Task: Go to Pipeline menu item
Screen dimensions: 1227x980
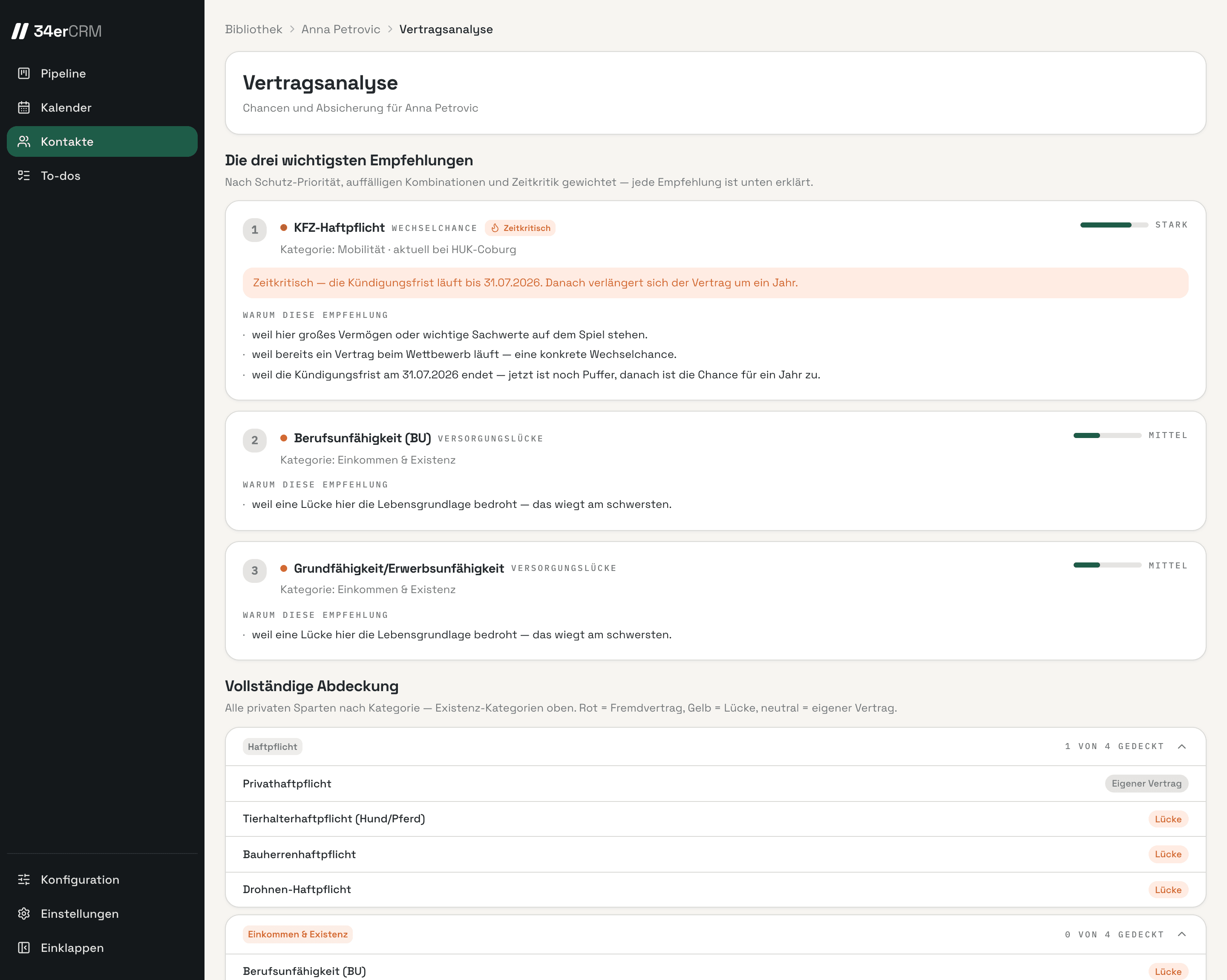Action: coord(102,73)
